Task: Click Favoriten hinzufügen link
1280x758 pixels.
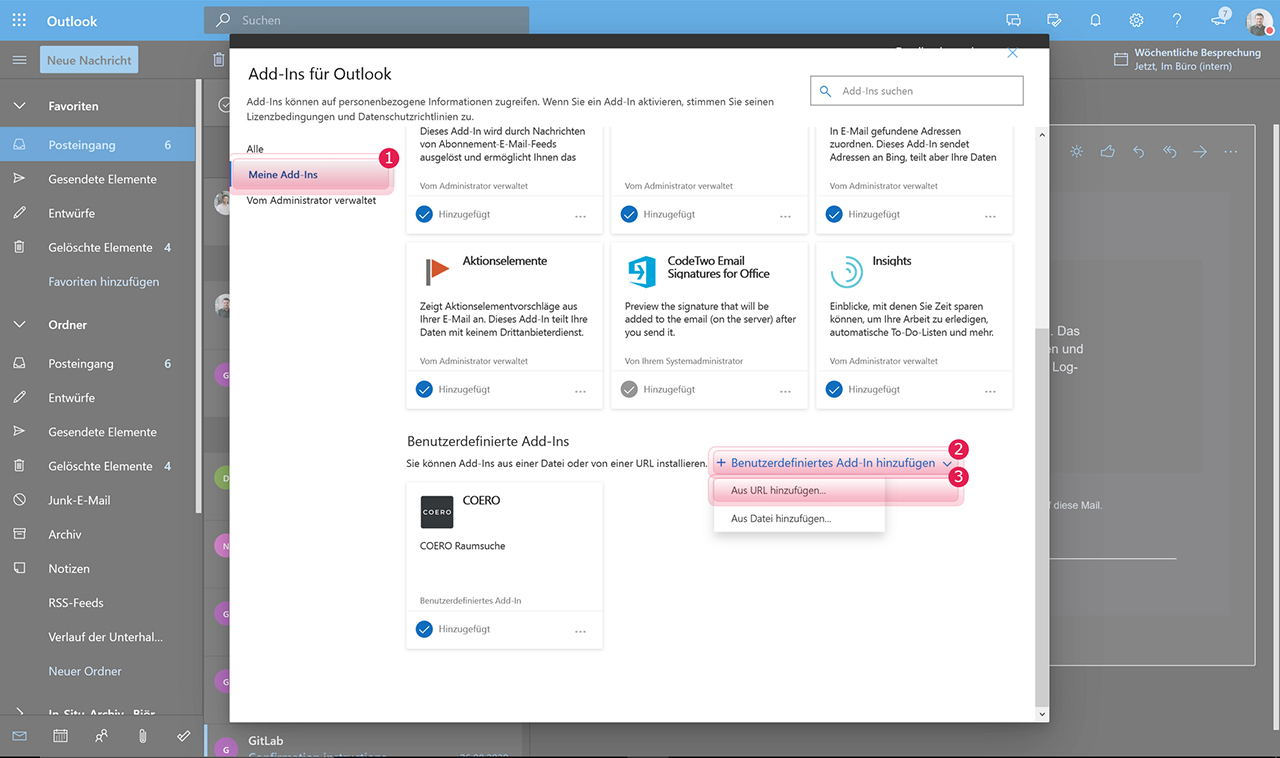Action: [x=104, y=282]
